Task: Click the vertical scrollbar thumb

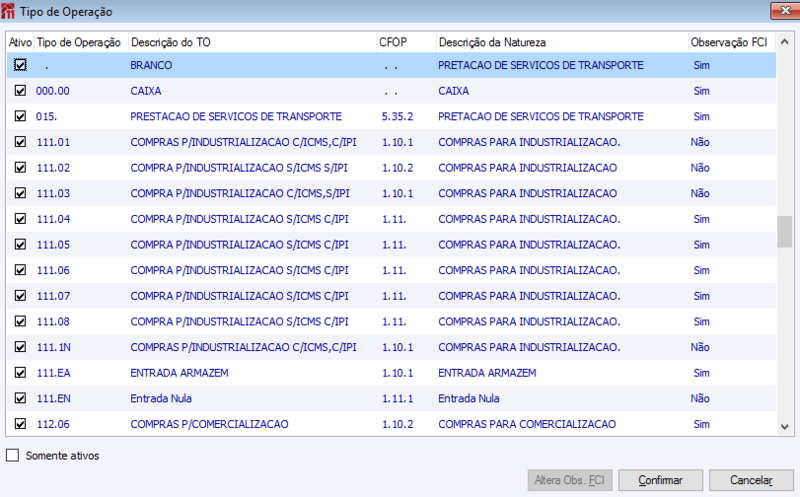Action: [x=785, y=232]
